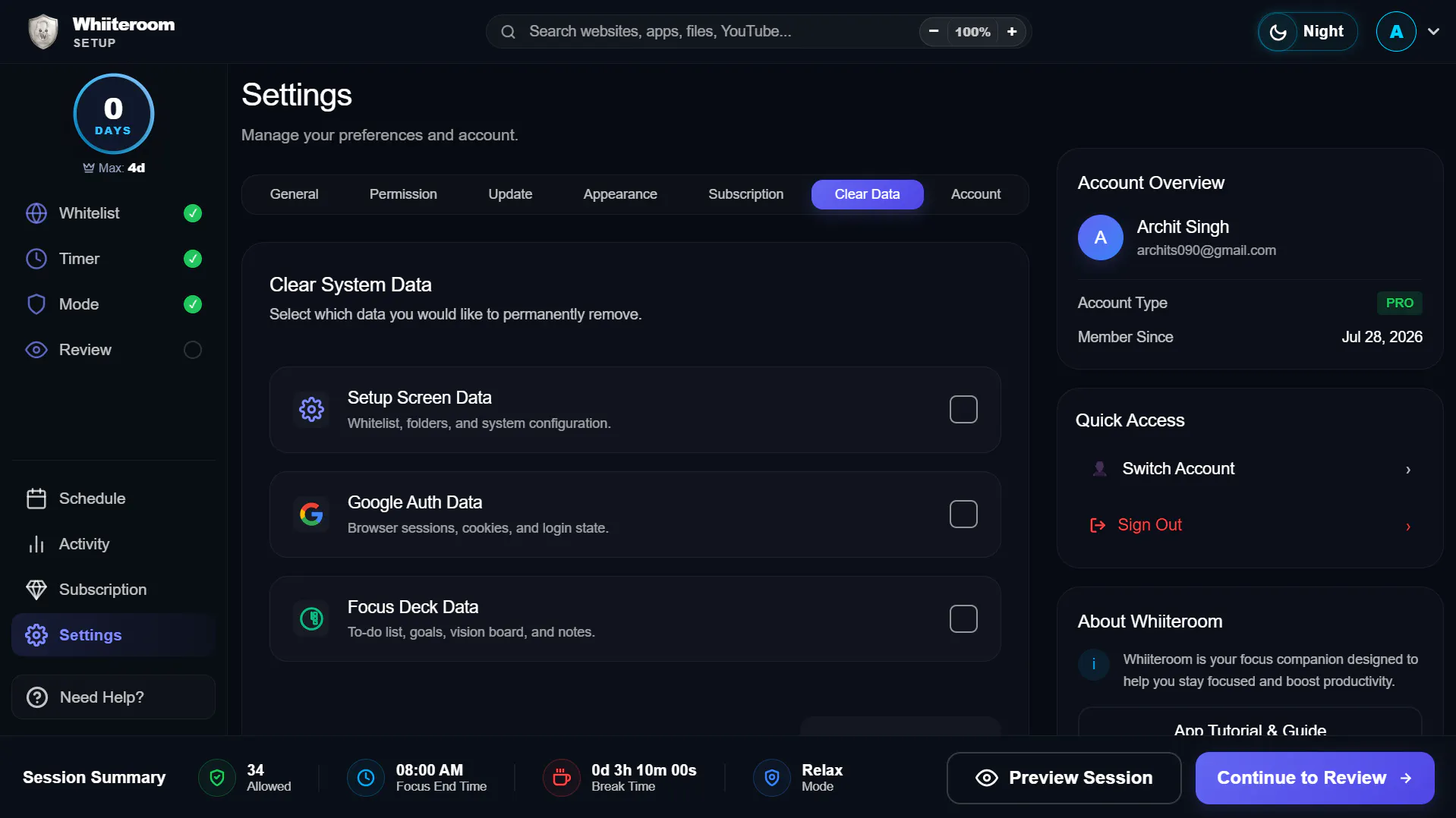The width and height of the screenshot is (1456, 818).
Task: Open Whitelist via its globe icon
Action: pos(36,213)
